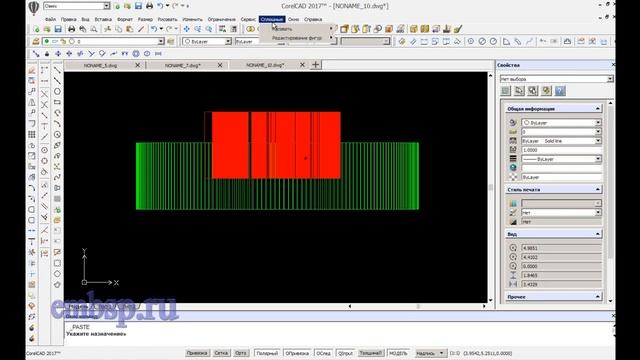
Task: Select the Rectangle tool in the draw toolbar
Action: (x=57, y=102)
